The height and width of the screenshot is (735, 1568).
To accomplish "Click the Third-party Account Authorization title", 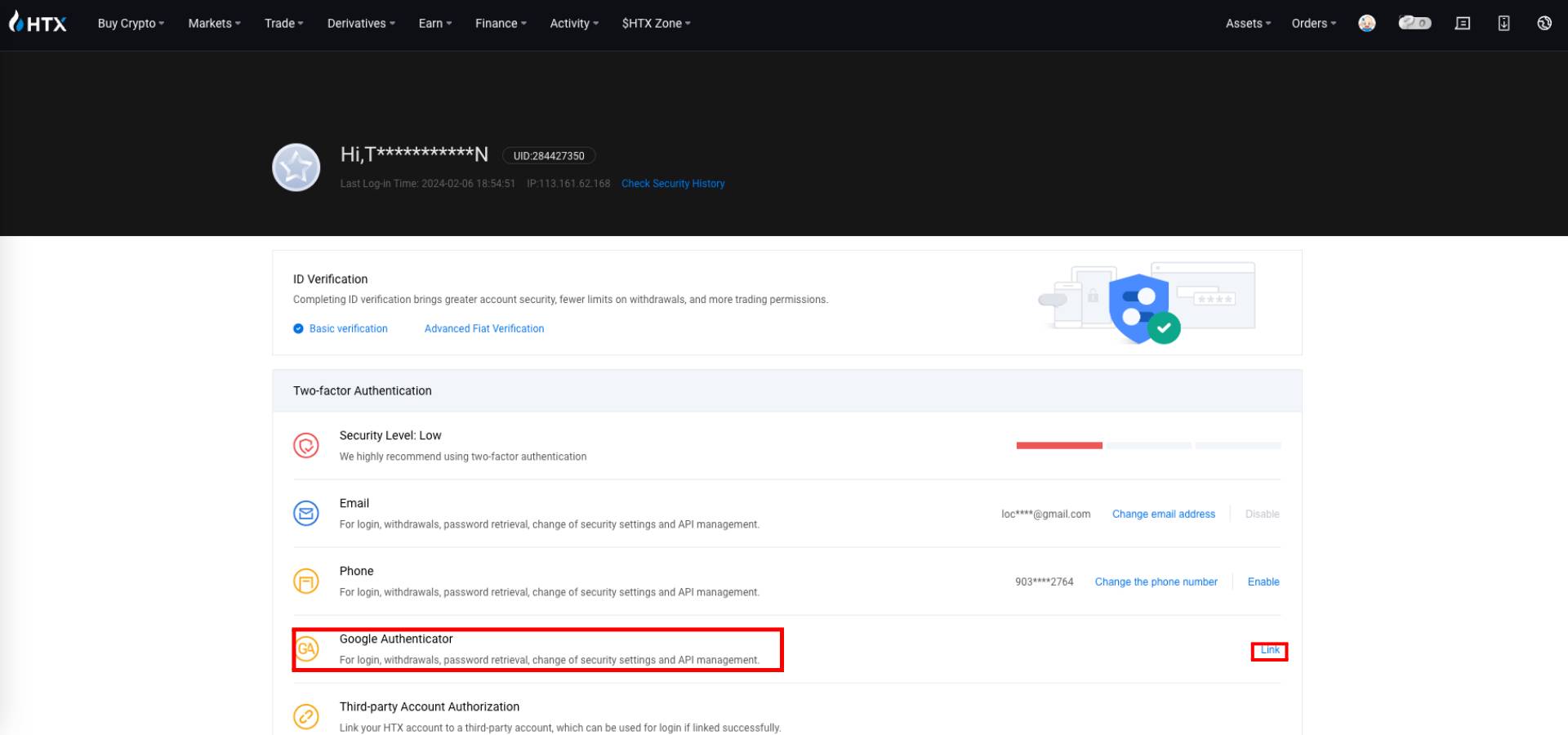I will pos(430,707).
